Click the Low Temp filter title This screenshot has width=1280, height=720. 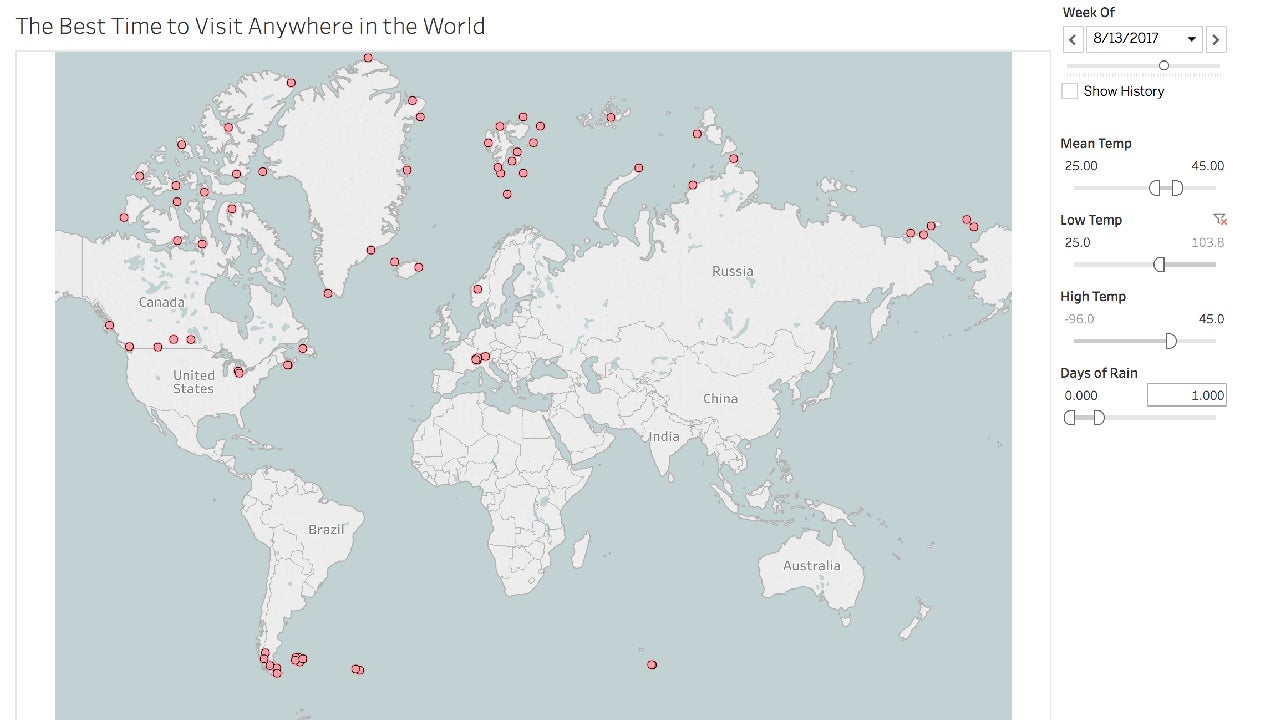1091,220
